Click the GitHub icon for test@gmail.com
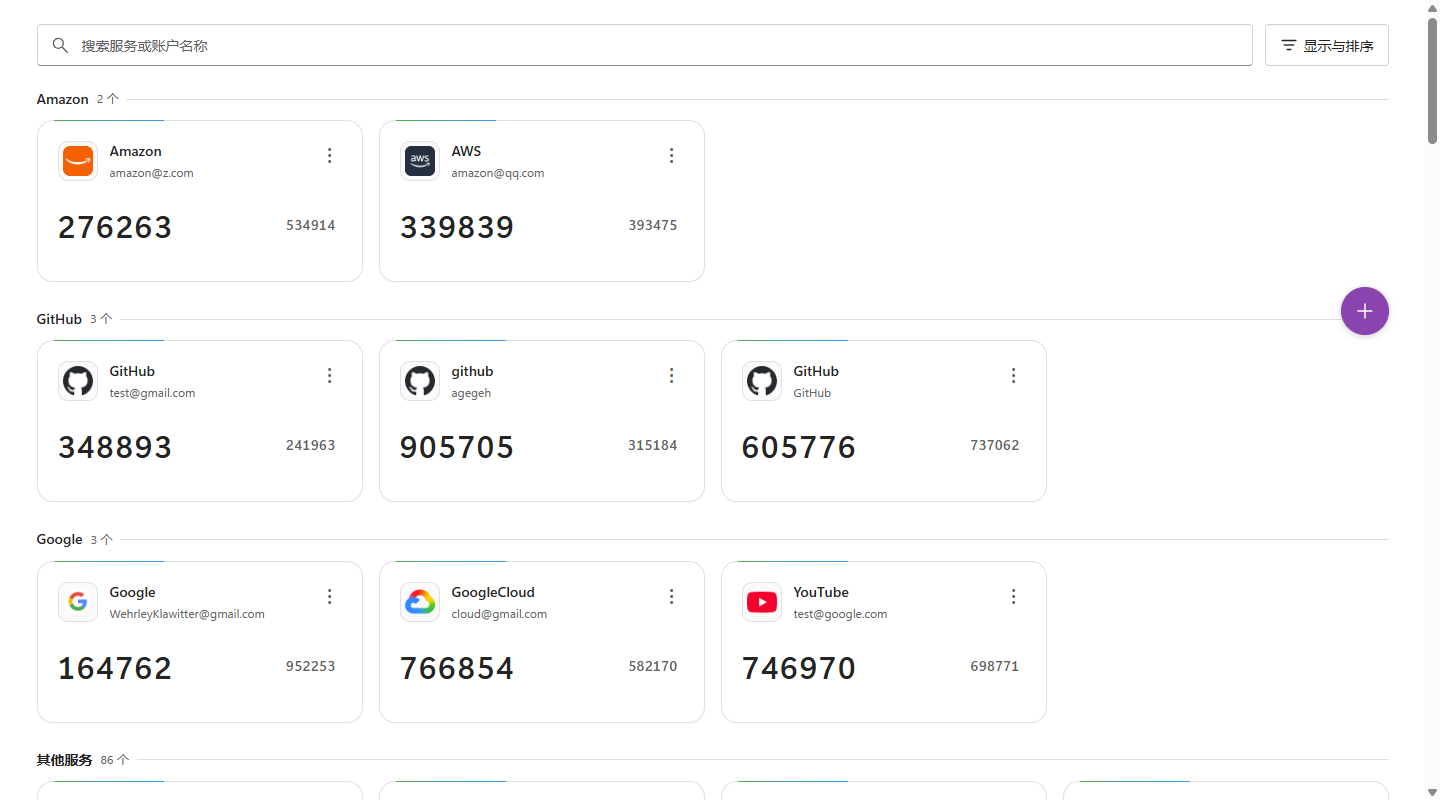Screen dimensions: 1440x800 click(x=78, y=381)
